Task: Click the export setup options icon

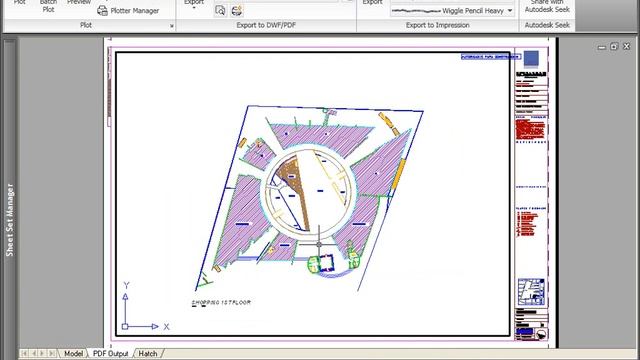Action: (237, 11)
